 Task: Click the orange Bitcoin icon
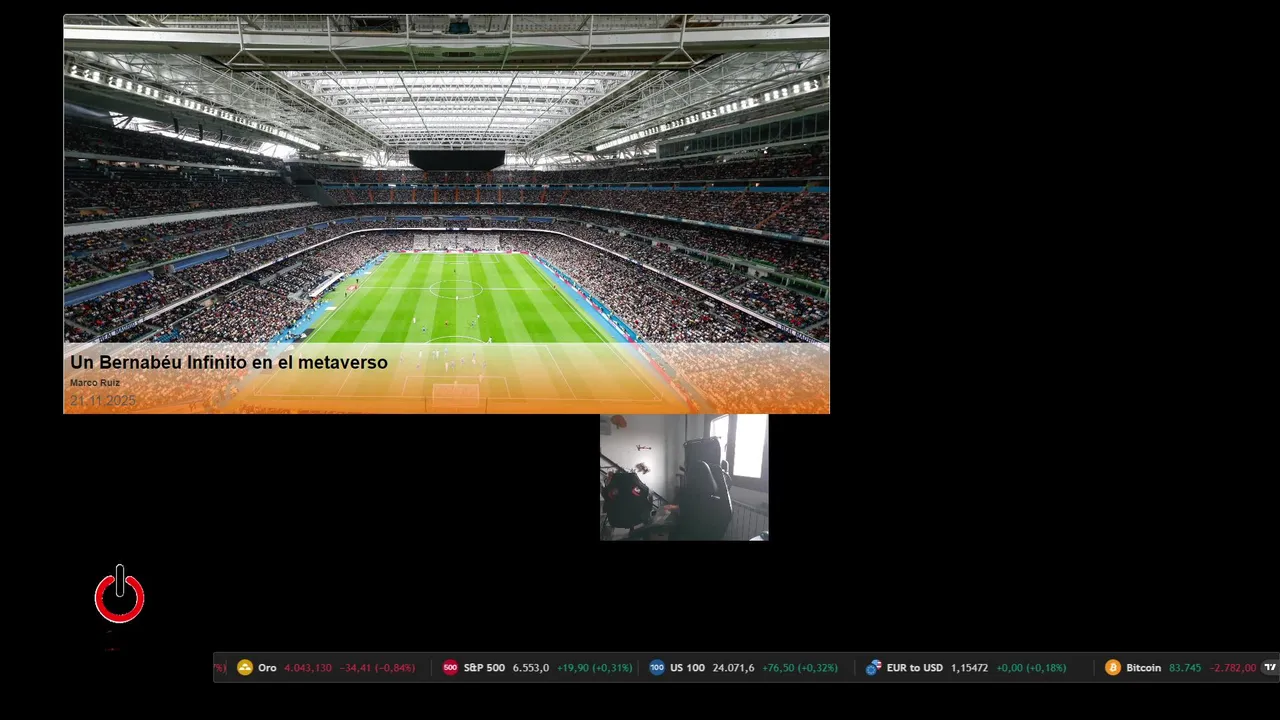[1113, 668]
